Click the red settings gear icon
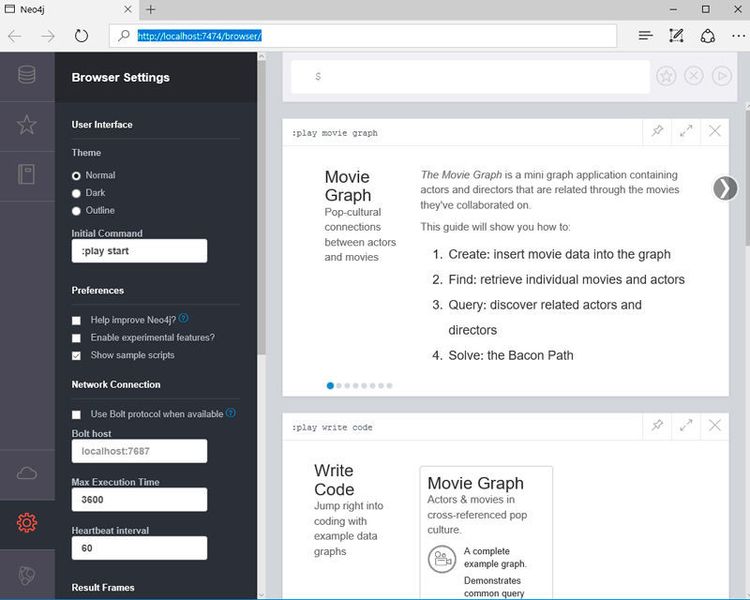The height and width of the screenshot is (600, 750). 27,522
